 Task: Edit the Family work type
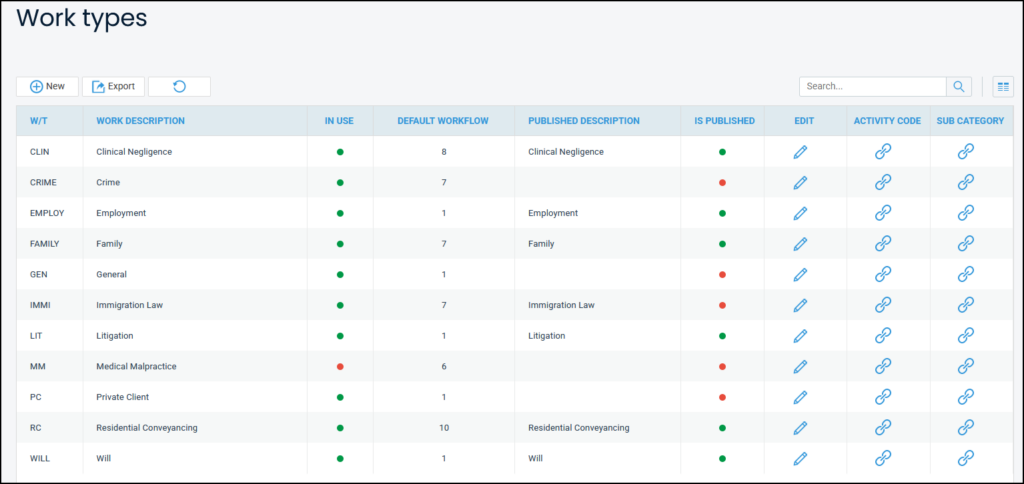tap(800, 244)
